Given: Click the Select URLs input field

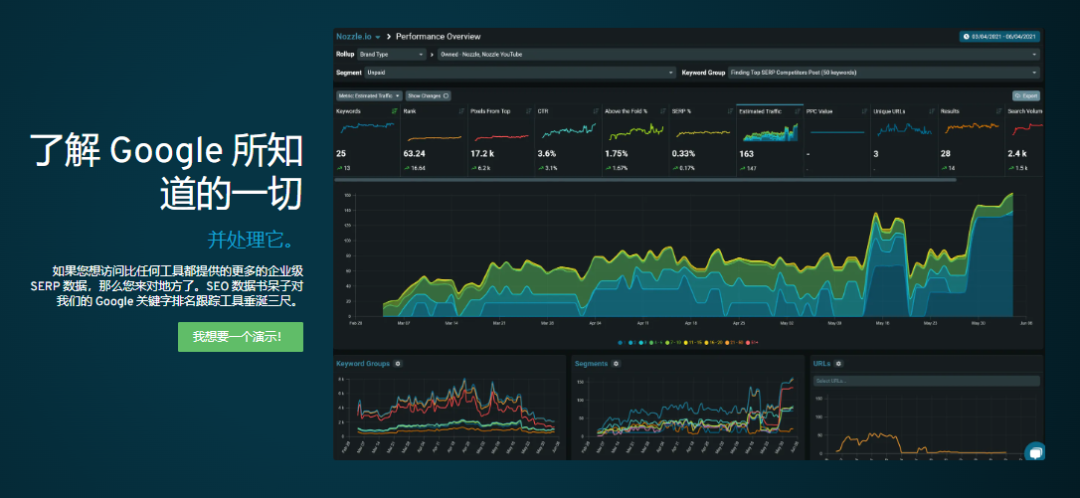Looking at the screenshot, I should click(925, 381).
